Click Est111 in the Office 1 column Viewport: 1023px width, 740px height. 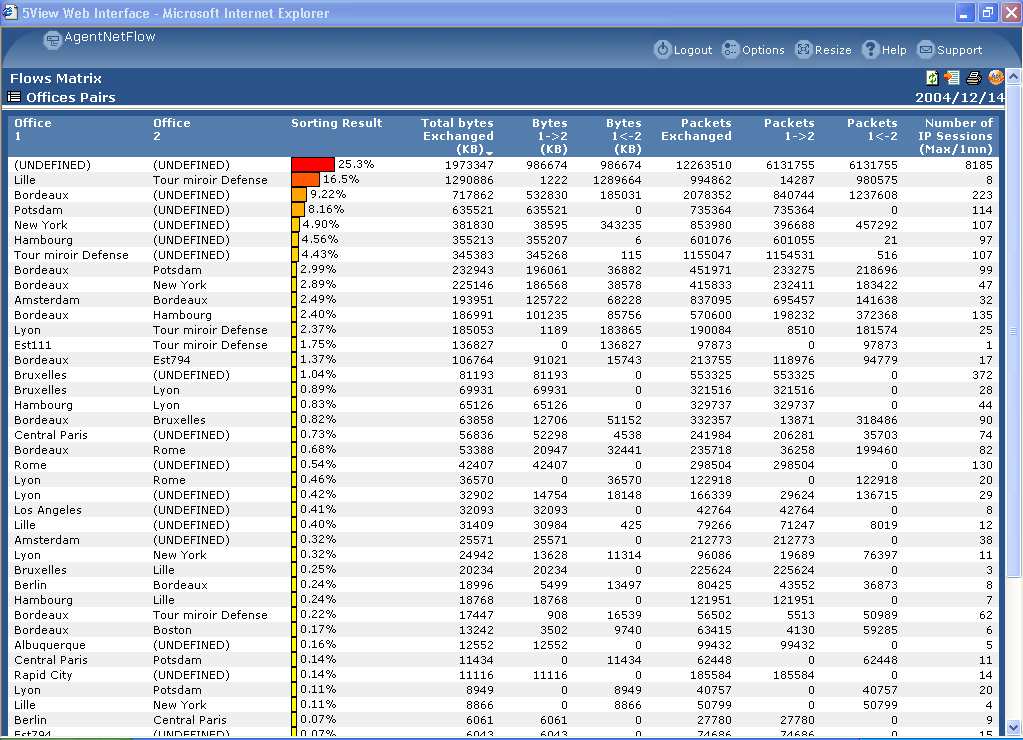pos(33,345)
